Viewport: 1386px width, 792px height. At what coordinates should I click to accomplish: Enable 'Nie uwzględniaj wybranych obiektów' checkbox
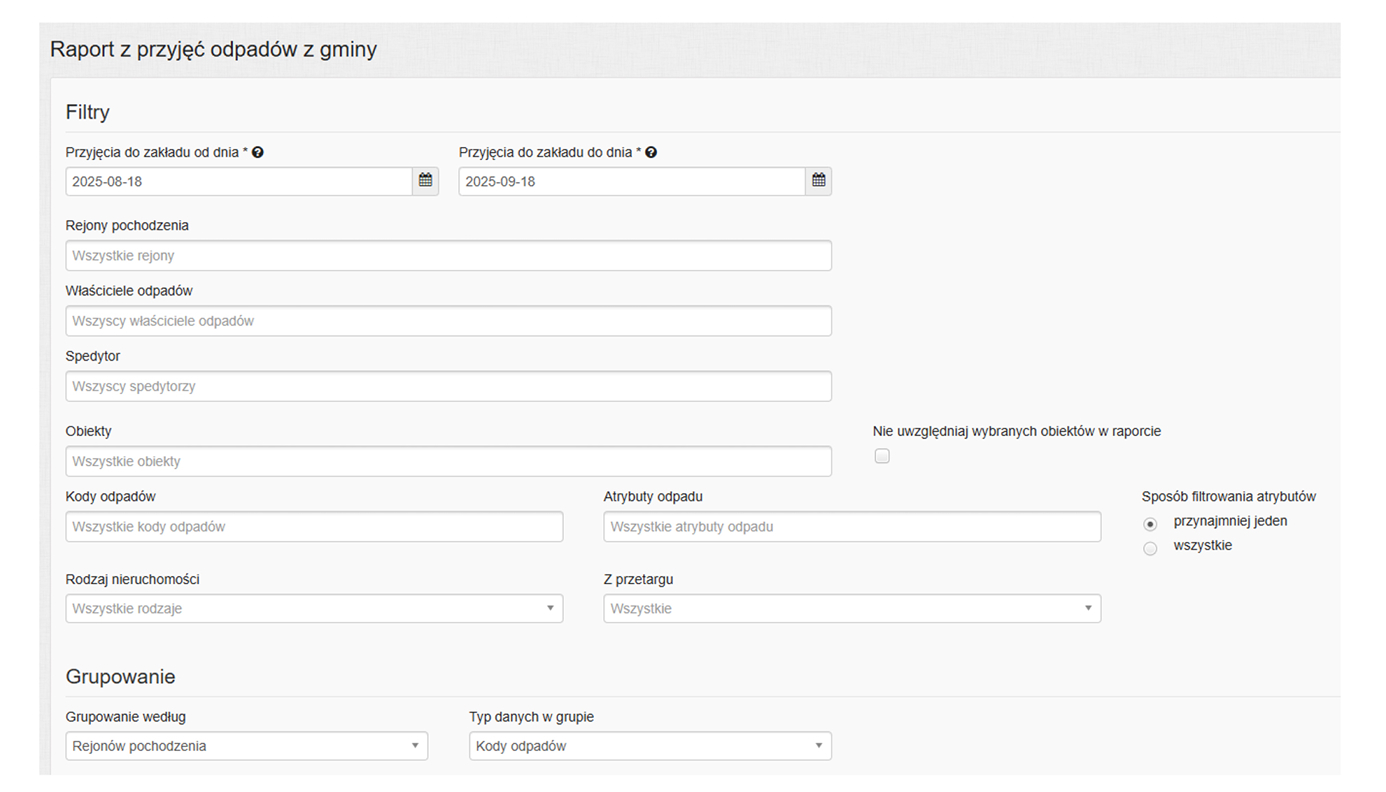click(x=881, y=457)
